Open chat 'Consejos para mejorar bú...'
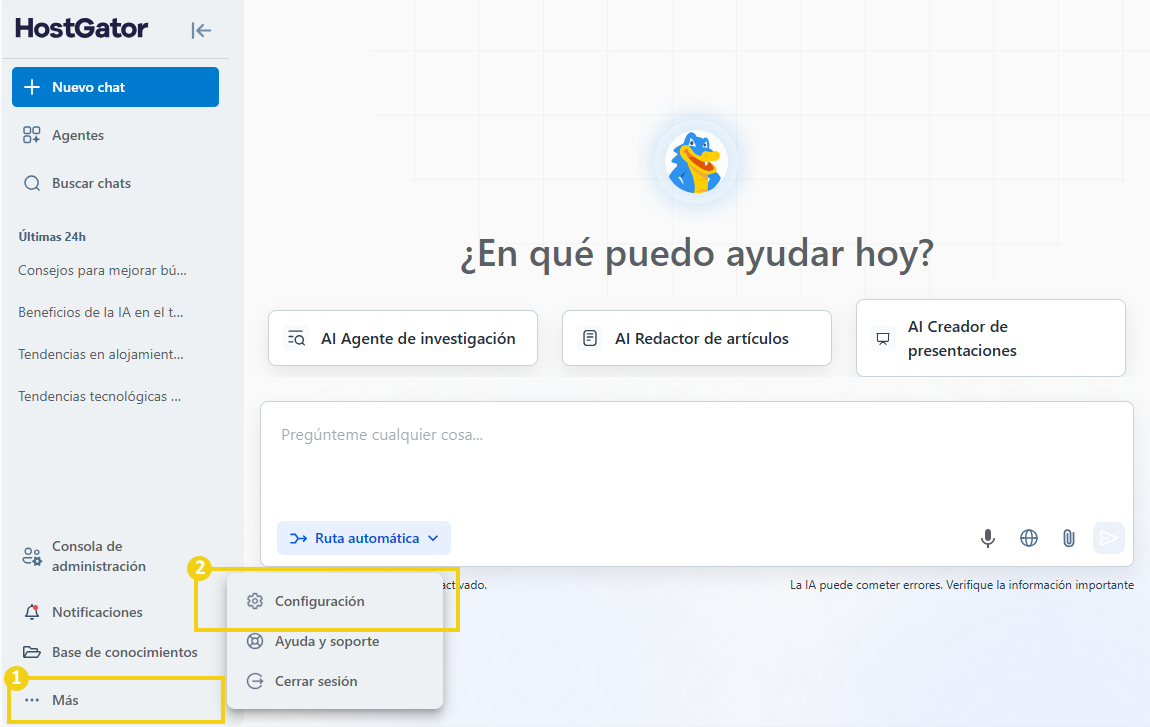This screenshot has width=1150, height=727. tap(103, 270)
